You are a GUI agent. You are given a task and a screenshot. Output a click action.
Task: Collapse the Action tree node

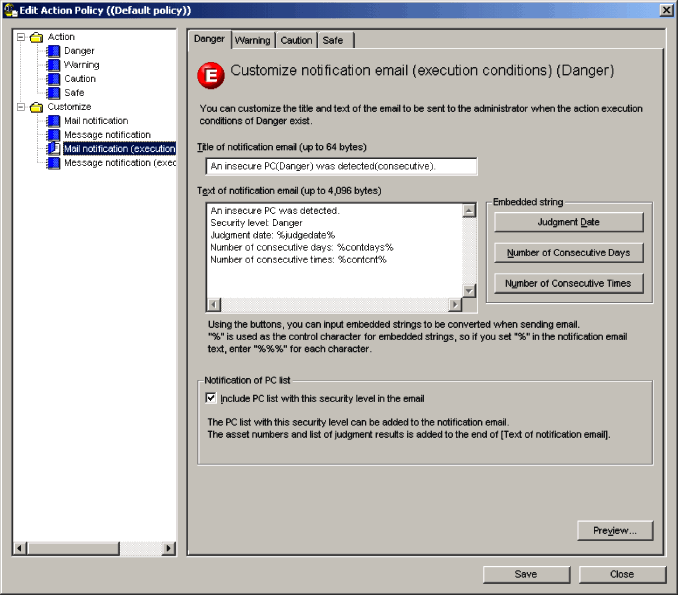(x=21, y=37)
